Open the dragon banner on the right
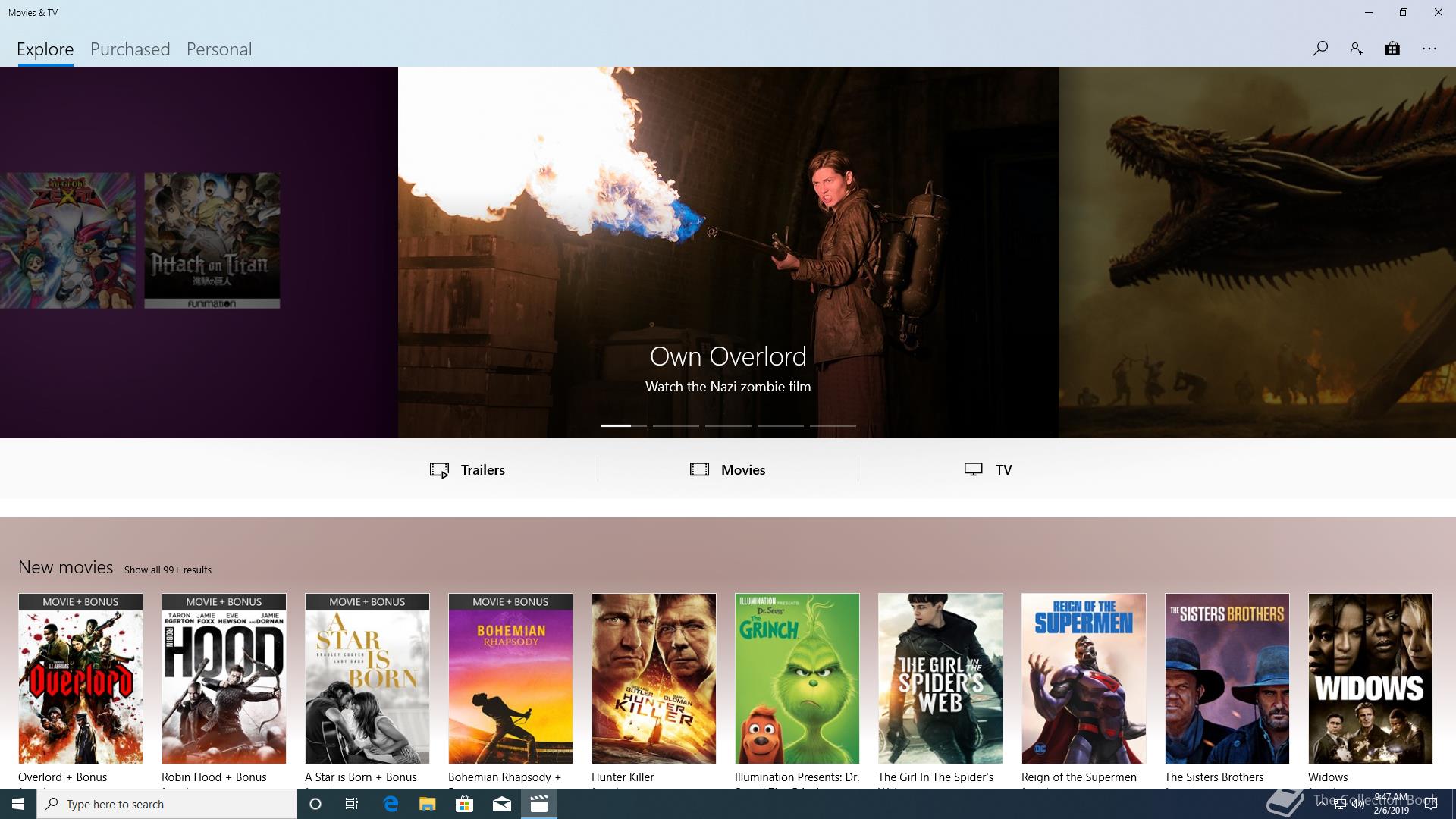1456x819 pixels. pos(1257,252)
